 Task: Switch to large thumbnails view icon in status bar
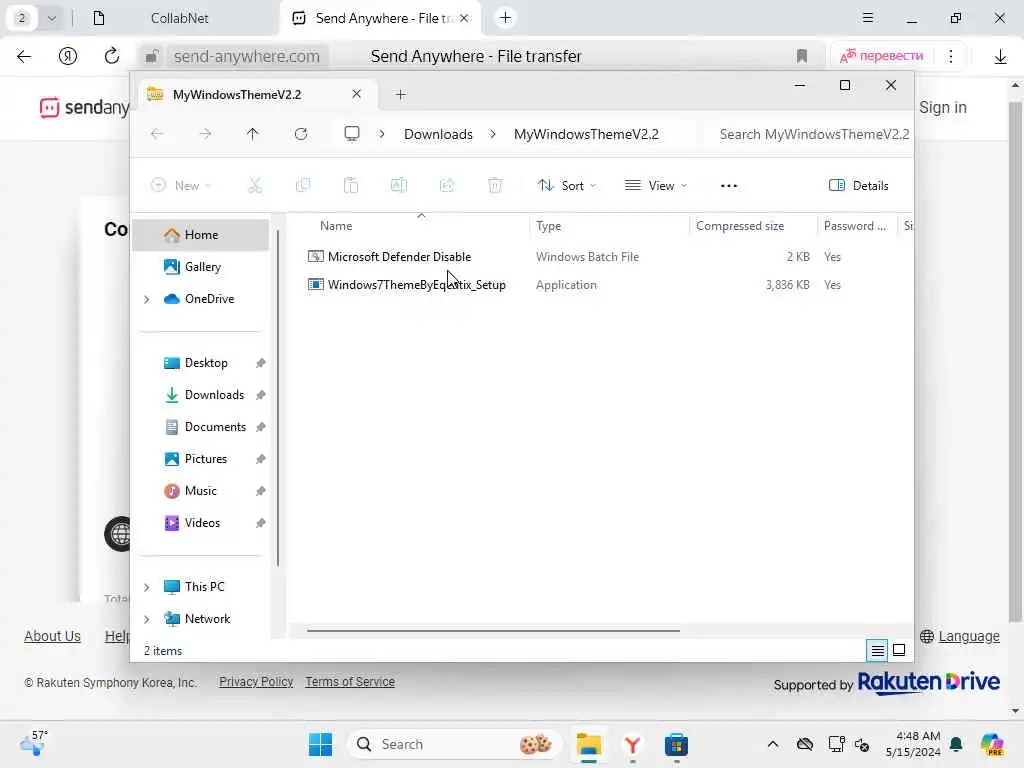click(899, 650)
